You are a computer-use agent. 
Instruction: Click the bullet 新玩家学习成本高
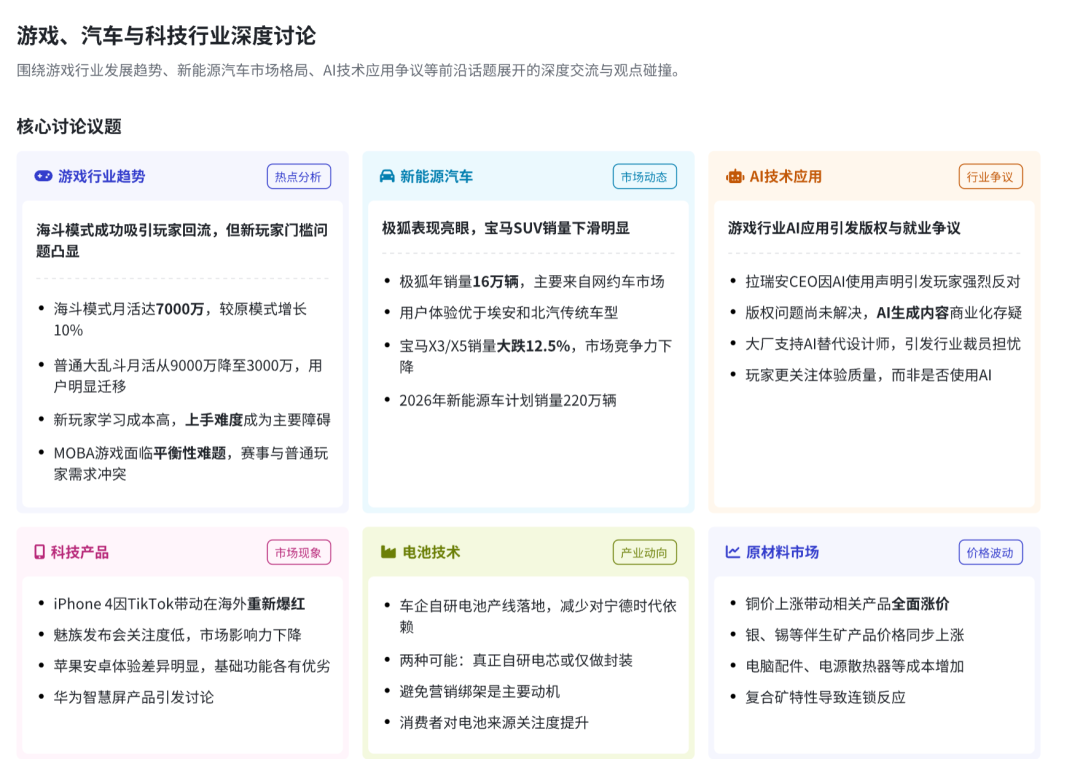point(191,419)
